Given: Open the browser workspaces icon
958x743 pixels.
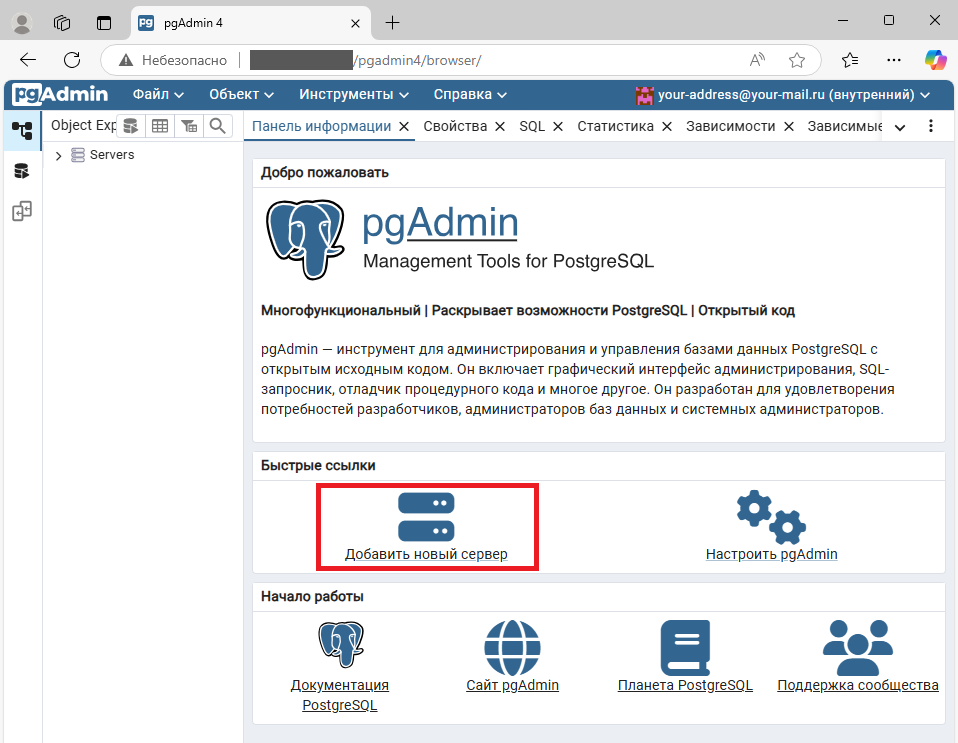Looking at the screenshot, I should 62,23.
